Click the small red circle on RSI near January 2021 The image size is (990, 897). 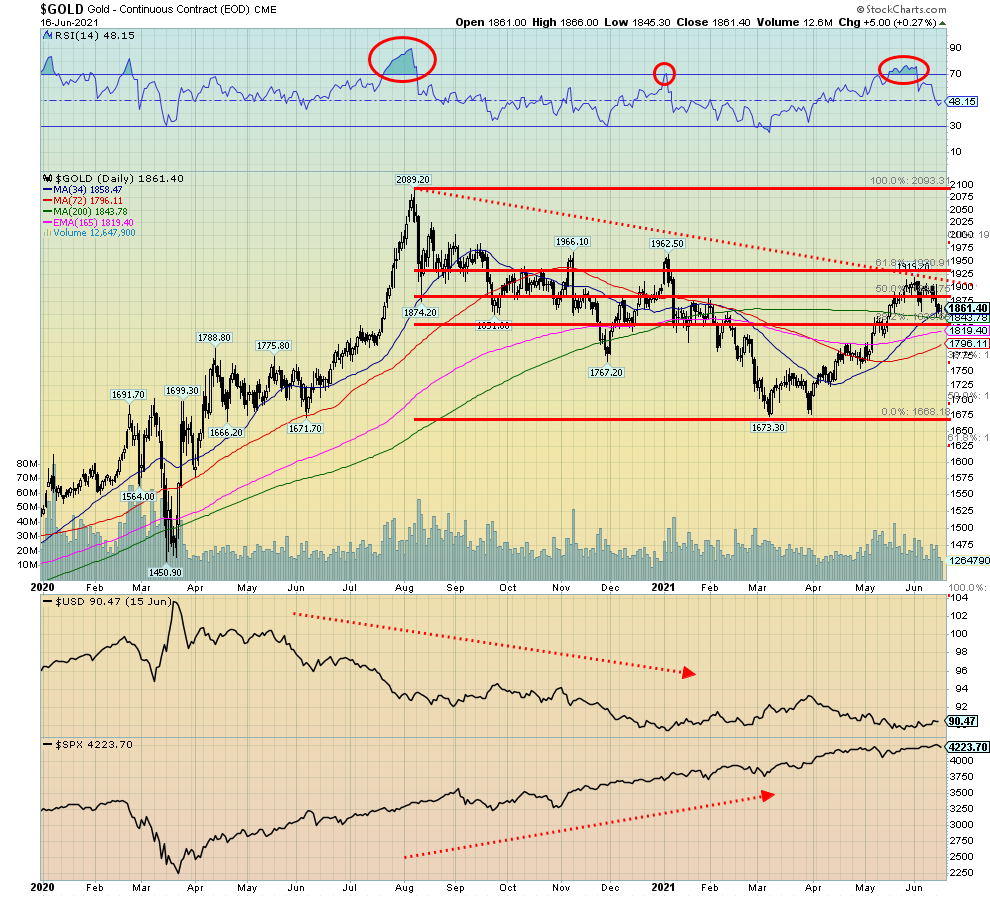664,73
